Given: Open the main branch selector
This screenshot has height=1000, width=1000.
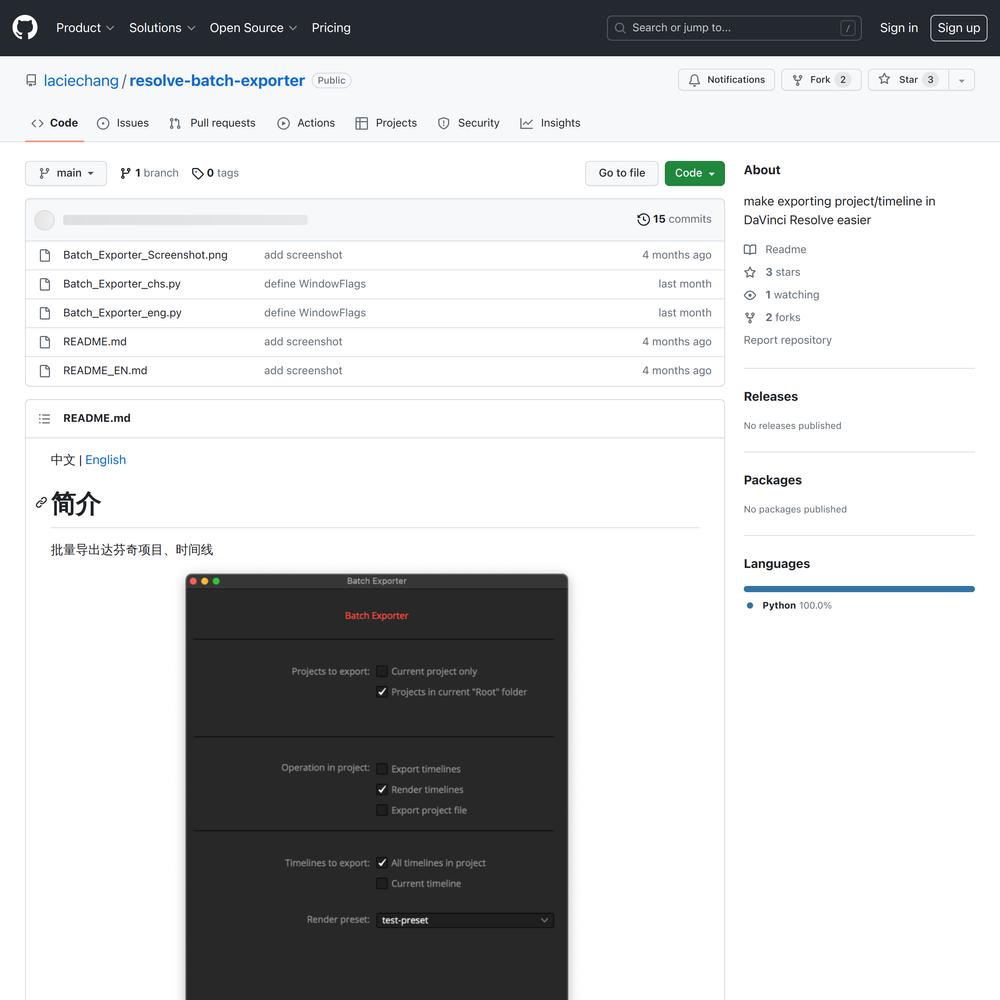Looking at the screenshot, I should tap(66, 173).
